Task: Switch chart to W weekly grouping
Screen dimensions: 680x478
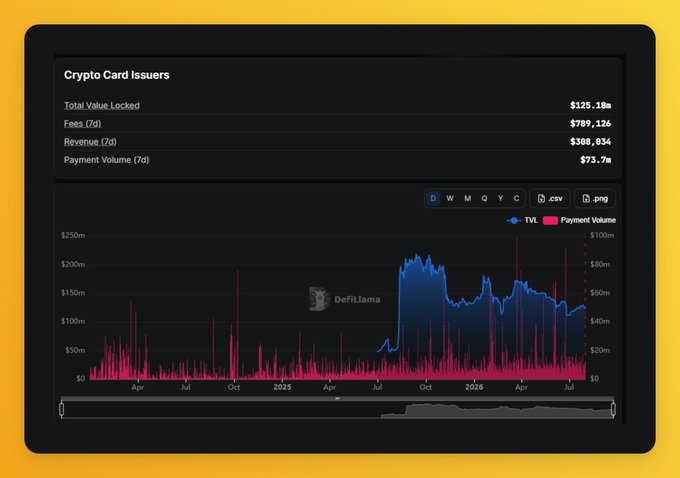Action: coord(450,199)
